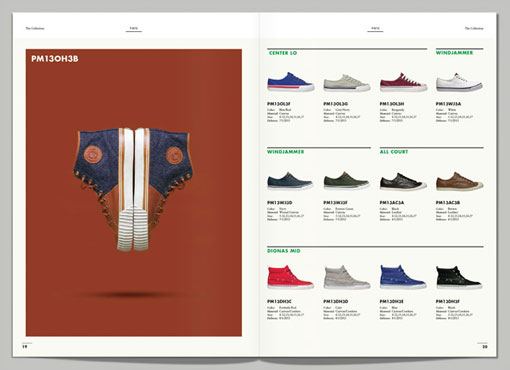This screenshot has width=510, height=370.
Task: Click product code PM13DH3C
Action: click(x=279, y=301)
